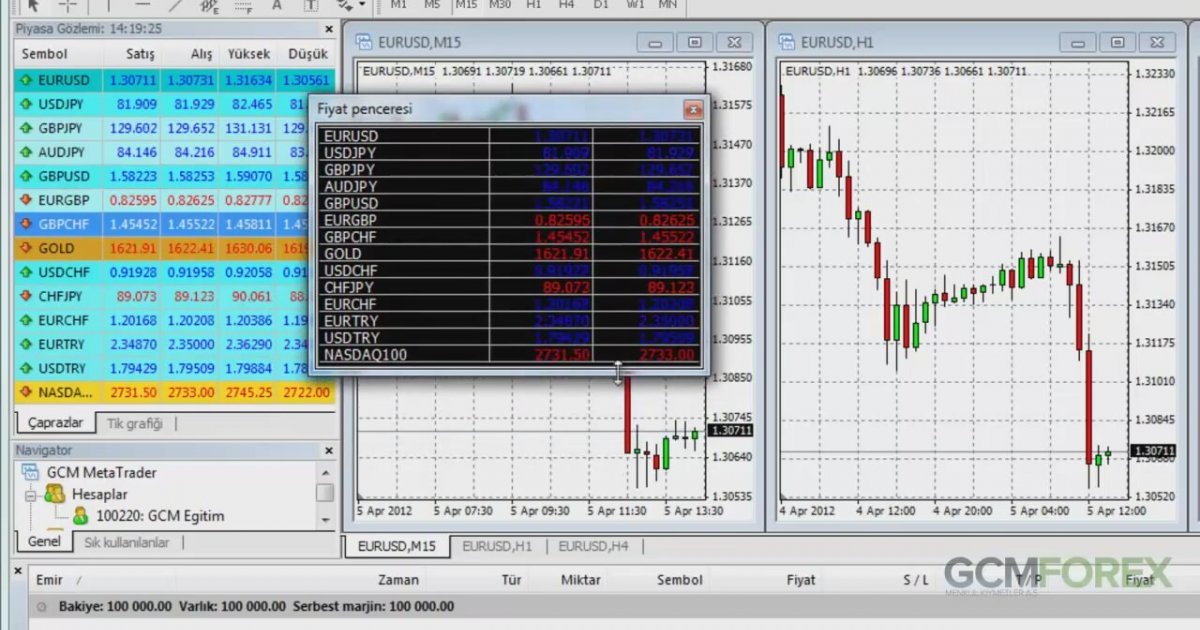Click the Miktar column header in terminal
The height and width of the screenshot is (630, 1200).
click(x=581, y=580)
